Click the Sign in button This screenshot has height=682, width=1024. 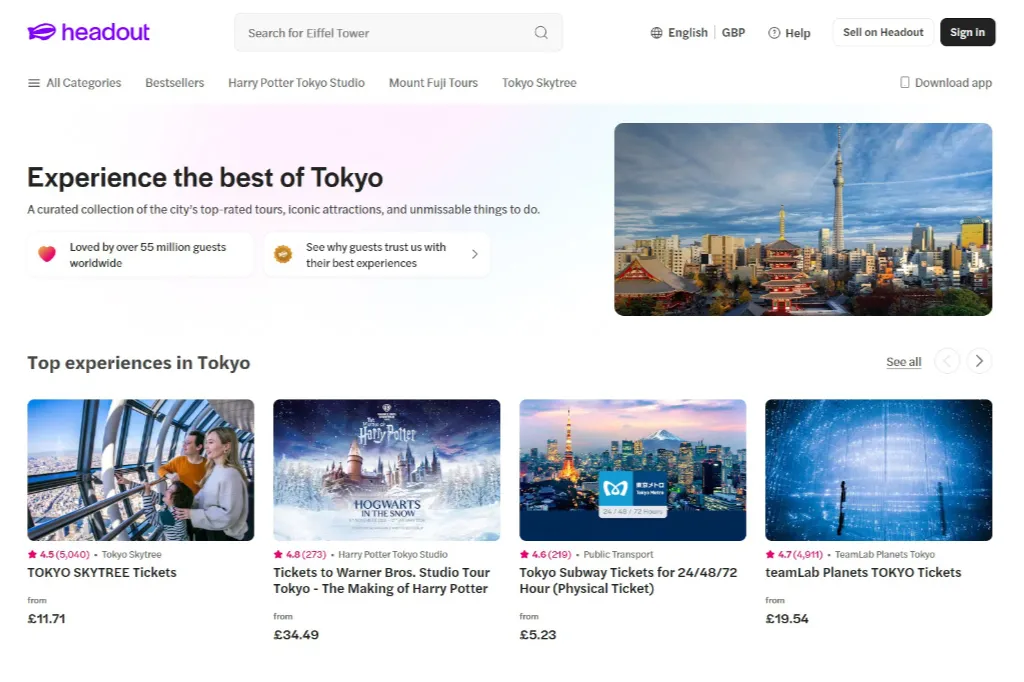point(967,32)
